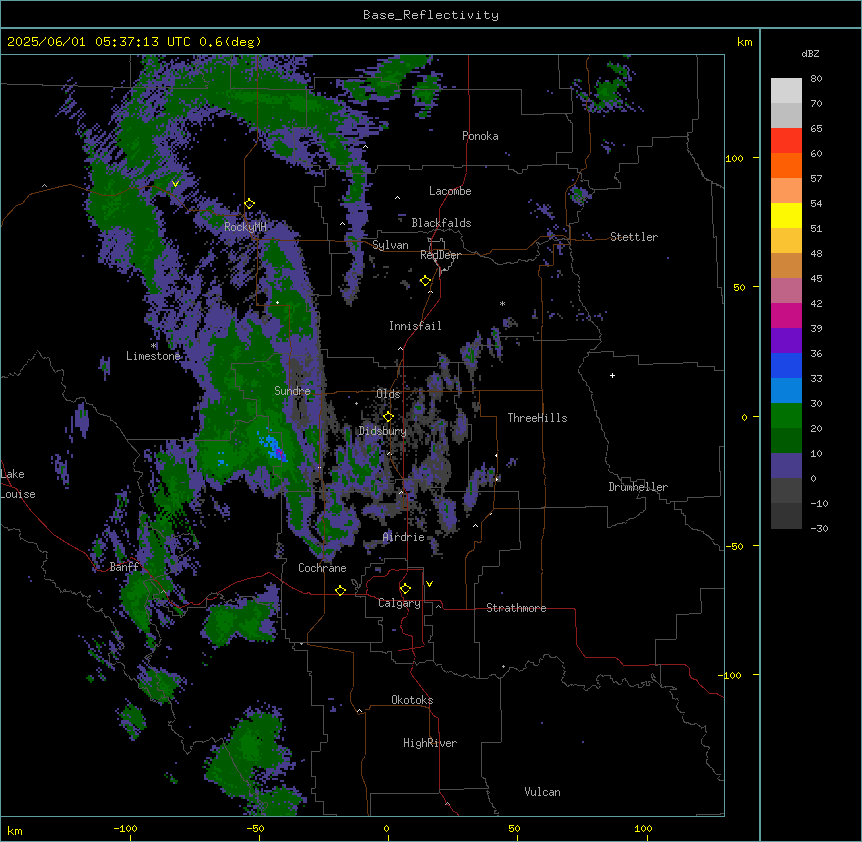
Task: Click the yellow 51-54 dBZ legend swatch
Action: [x=786, y=215]
